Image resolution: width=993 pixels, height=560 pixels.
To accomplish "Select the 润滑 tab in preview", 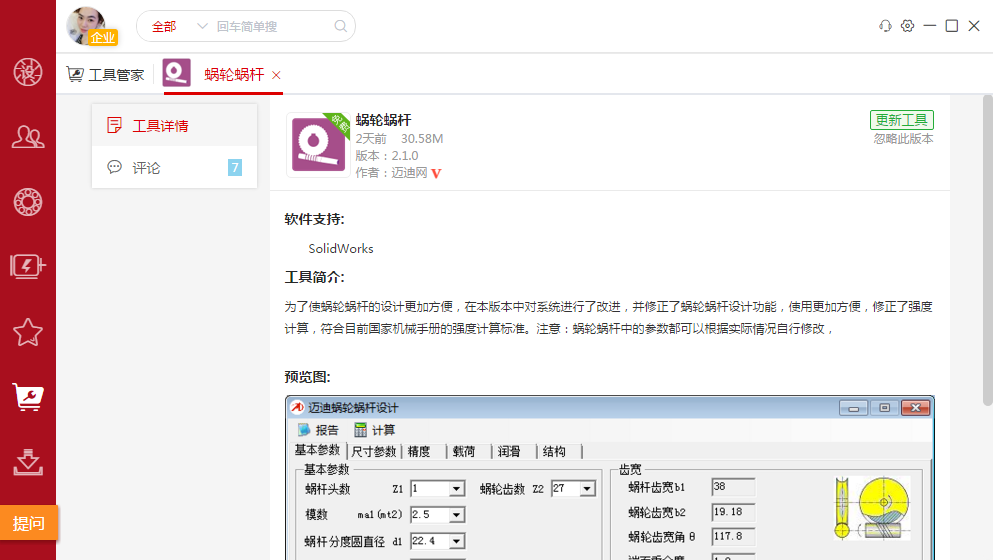I will click(509, 452).
